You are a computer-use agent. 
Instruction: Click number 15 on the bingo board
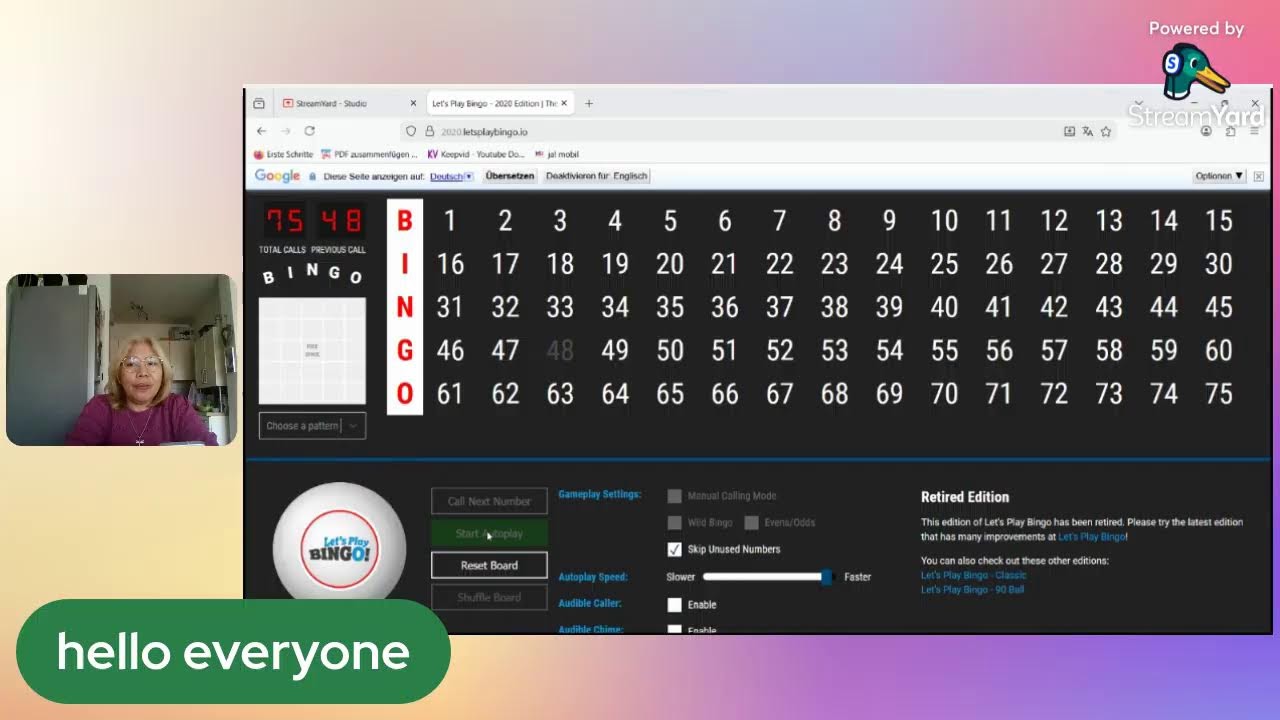(1218, 221)
